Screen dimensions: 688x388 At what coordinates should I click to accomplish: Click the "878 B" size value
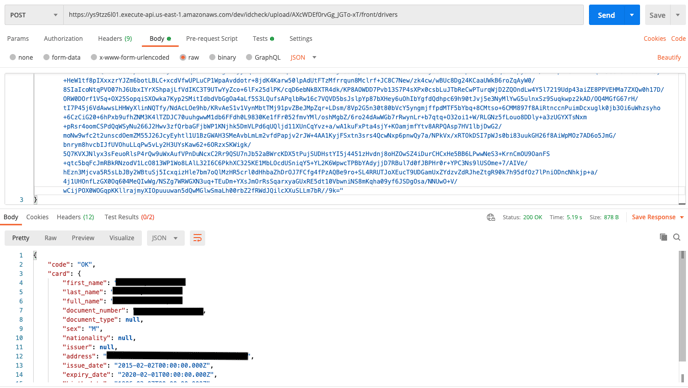611,217
